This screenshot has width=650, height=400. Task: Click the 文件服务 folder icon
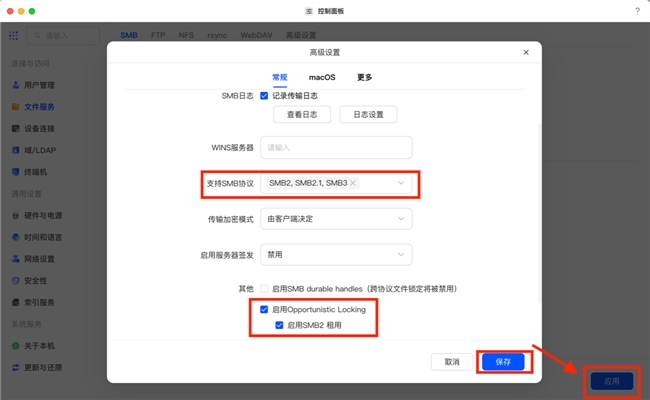point(16,107)
